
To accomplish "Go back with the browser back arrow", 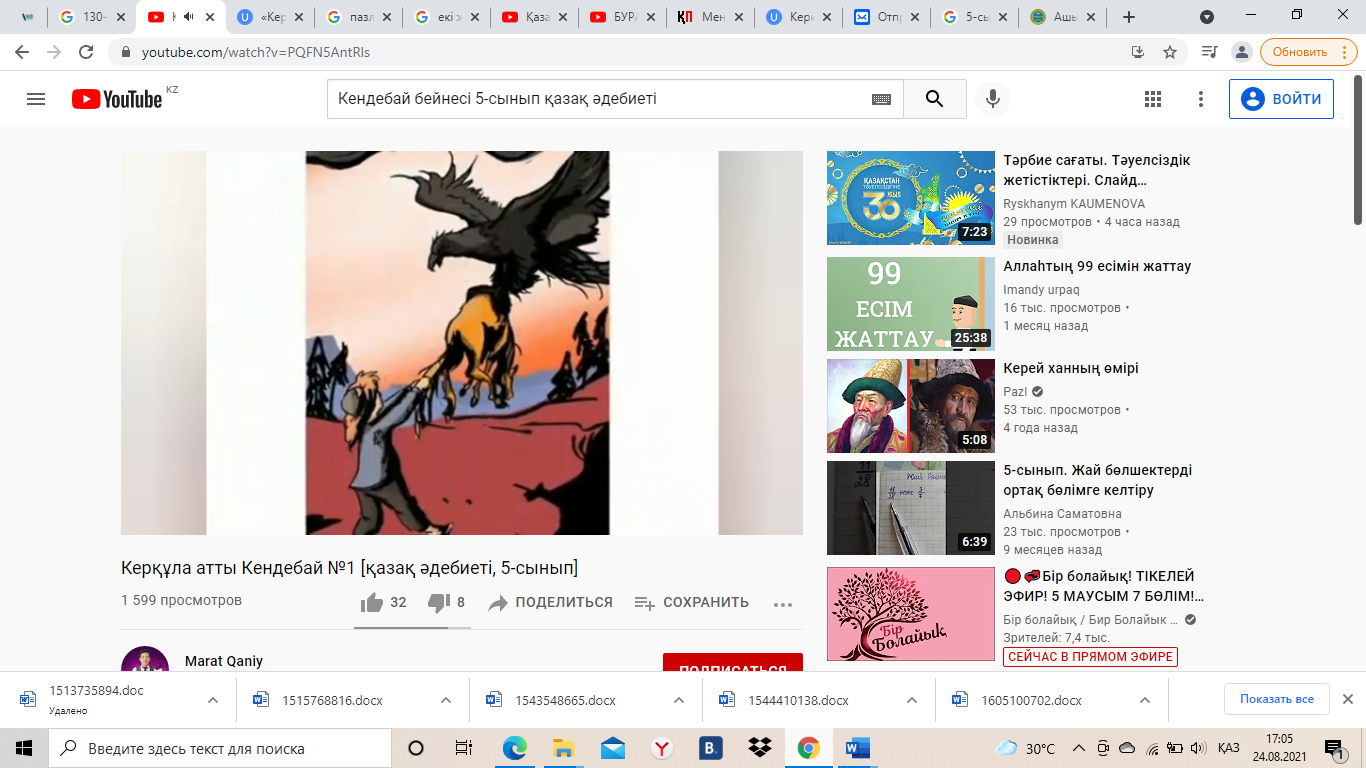I will click(22, 52).
